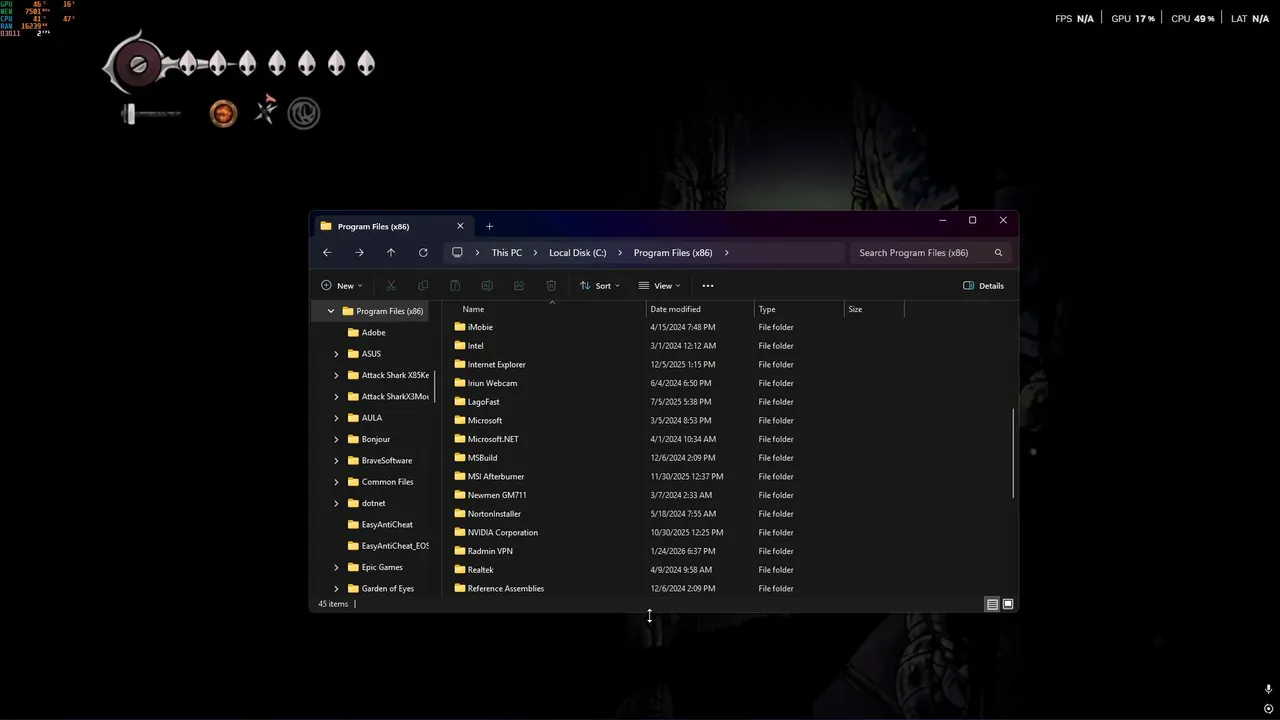
Task: Switch to large thumbnails view icon
Action: point(1008,604)
